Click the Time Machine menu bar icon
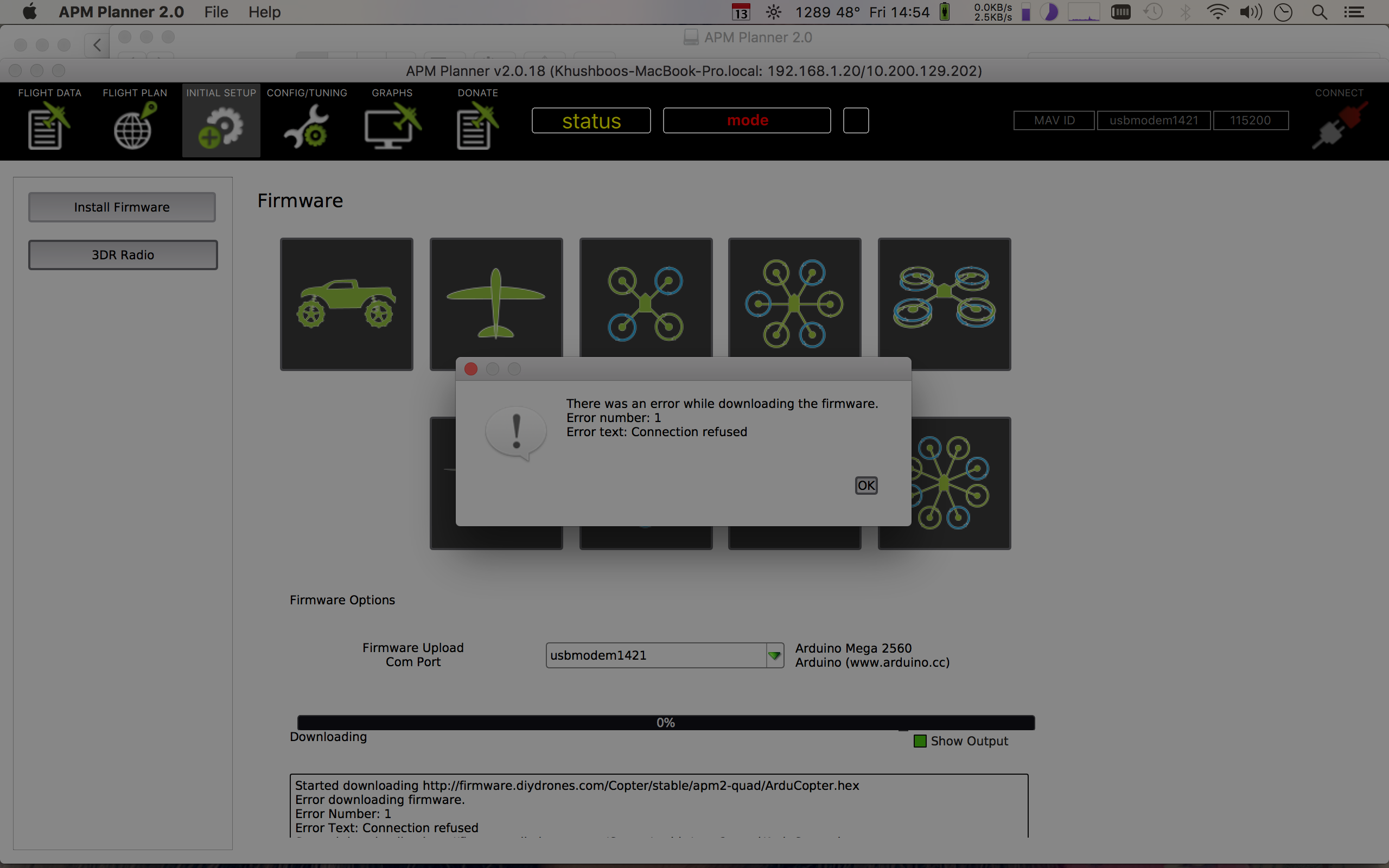Screen dimensions: 1389x868 tap(1152, 12)
